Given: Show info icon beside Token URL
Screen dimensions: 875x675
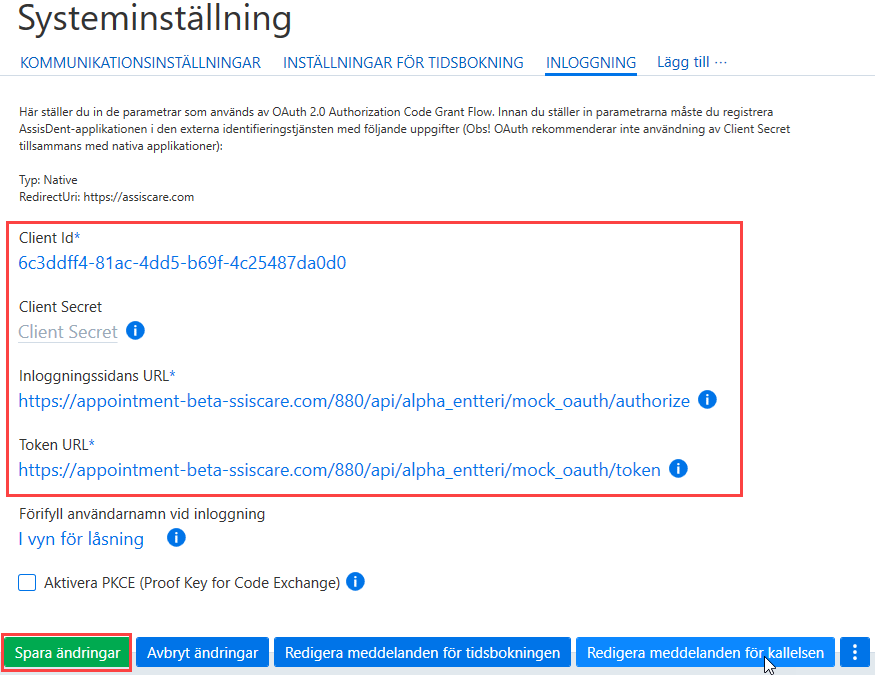Looking at the screenshot, I should click(x=678, y=469).
